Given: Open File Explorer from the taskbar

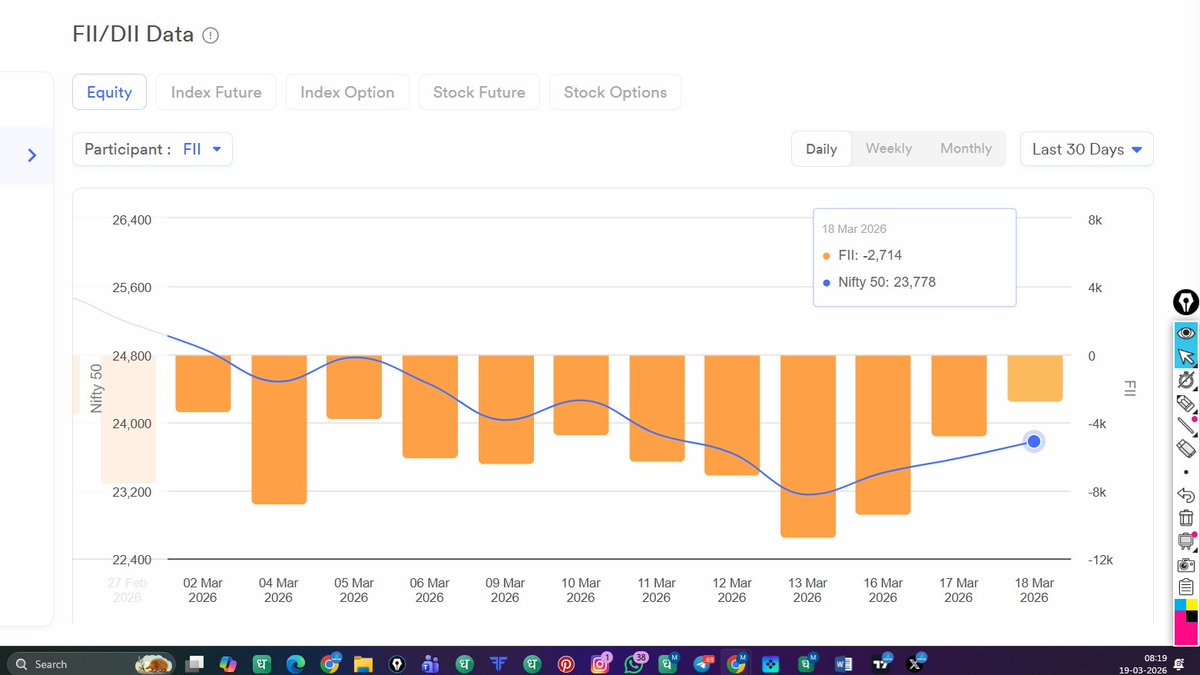Looking at the screenshot, I should click(x=363, y=663).
